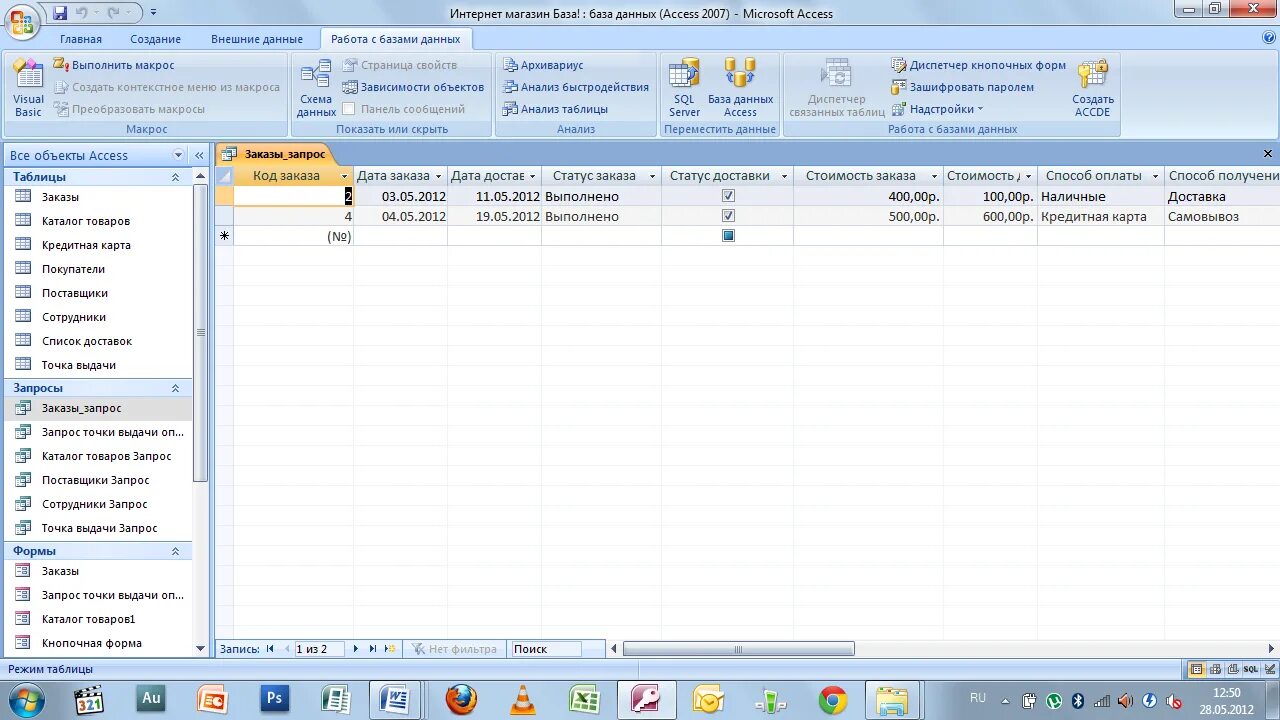Go to first record navigation arrow
Screen dimensions: 1280x720
tap(270, 649)
